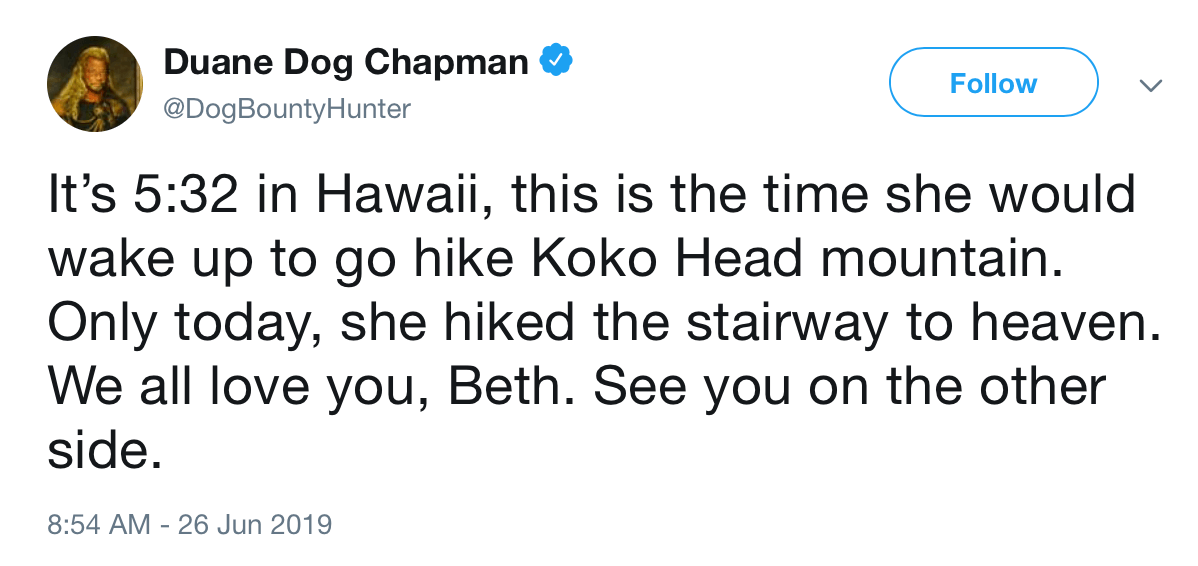Click the last word "side." of the tweet
This screenshot has height=566, width=1198.
104,451
